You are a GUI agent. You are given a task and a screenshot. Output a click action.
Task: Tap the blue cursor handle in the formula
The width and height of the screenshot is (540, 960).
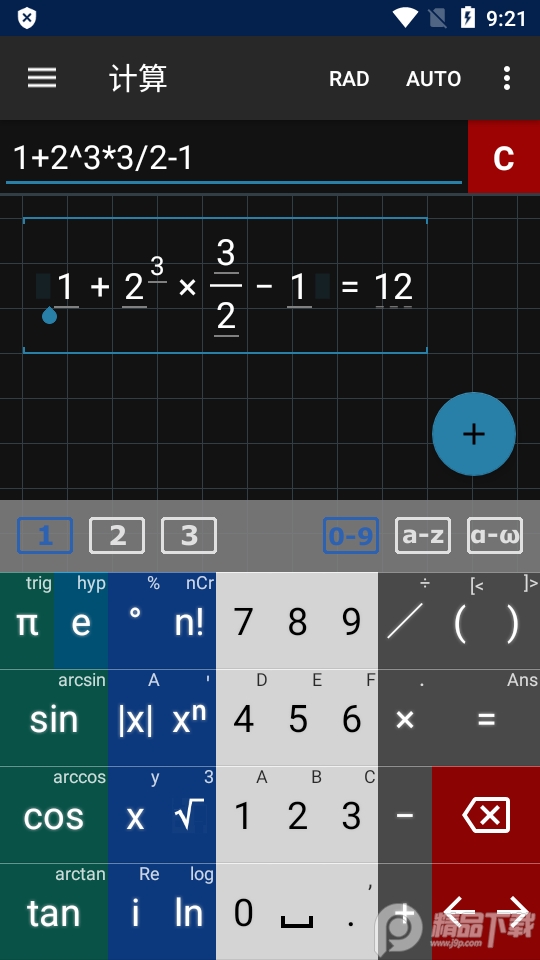[49, 315]
